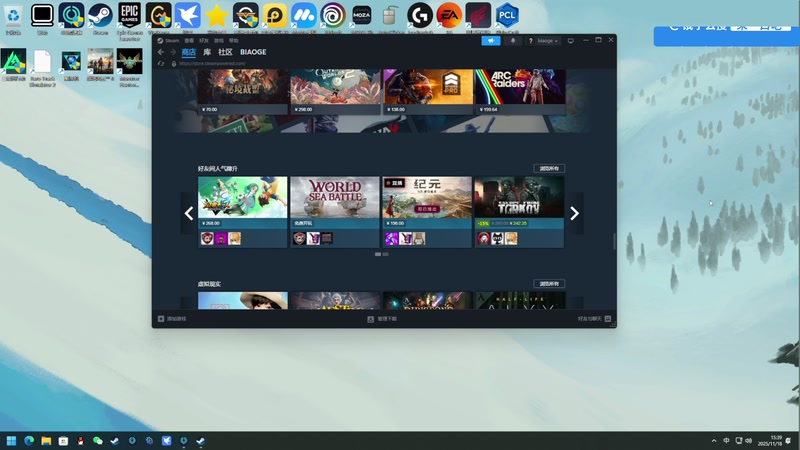The image size is (800, 450).
Task: Launch the PCL desktop shortcut
Action: (507, 19)
